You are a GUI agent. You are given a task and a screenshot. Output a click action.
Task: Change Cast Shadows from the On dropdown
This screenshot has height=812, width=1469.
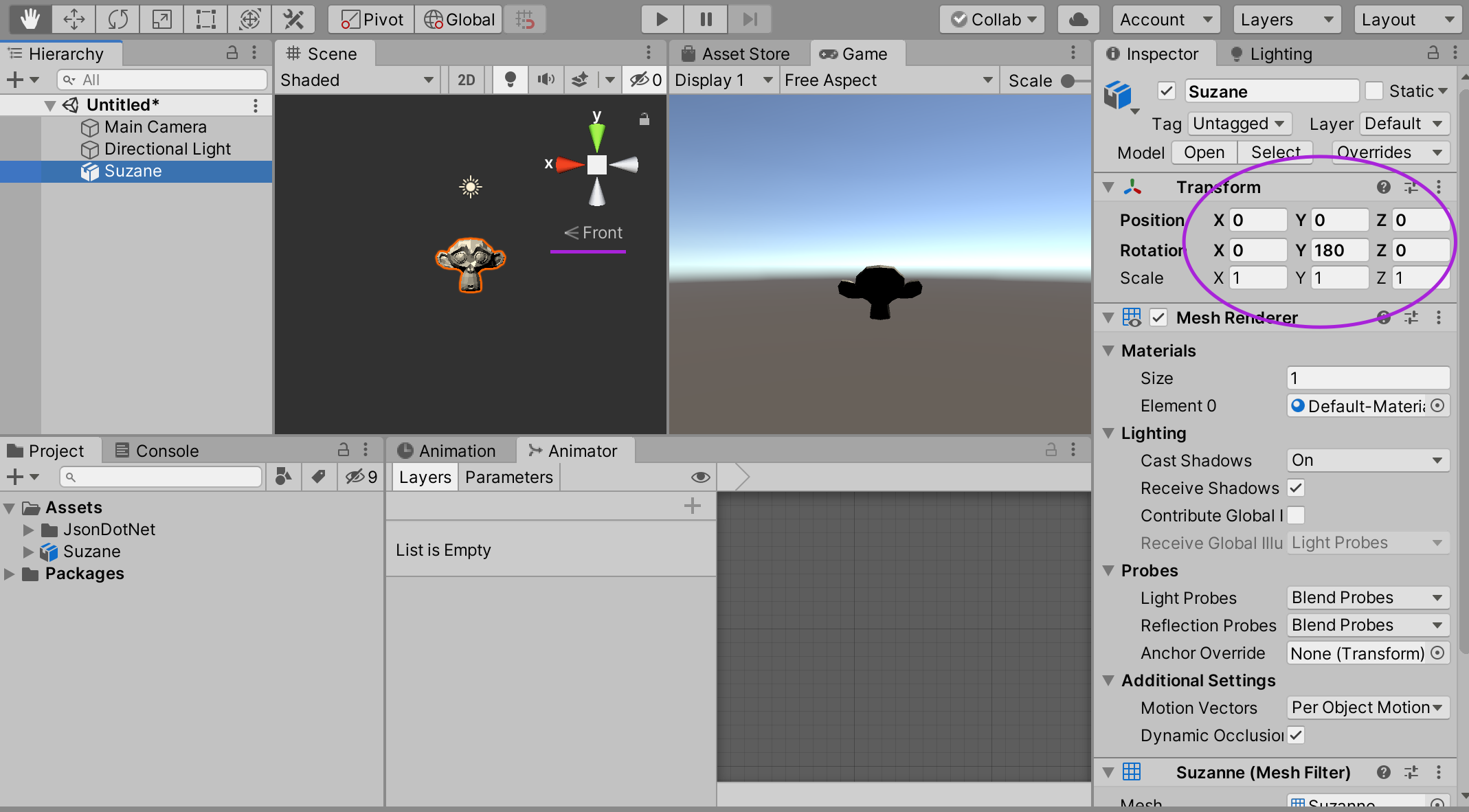(x=1367, y=460)
